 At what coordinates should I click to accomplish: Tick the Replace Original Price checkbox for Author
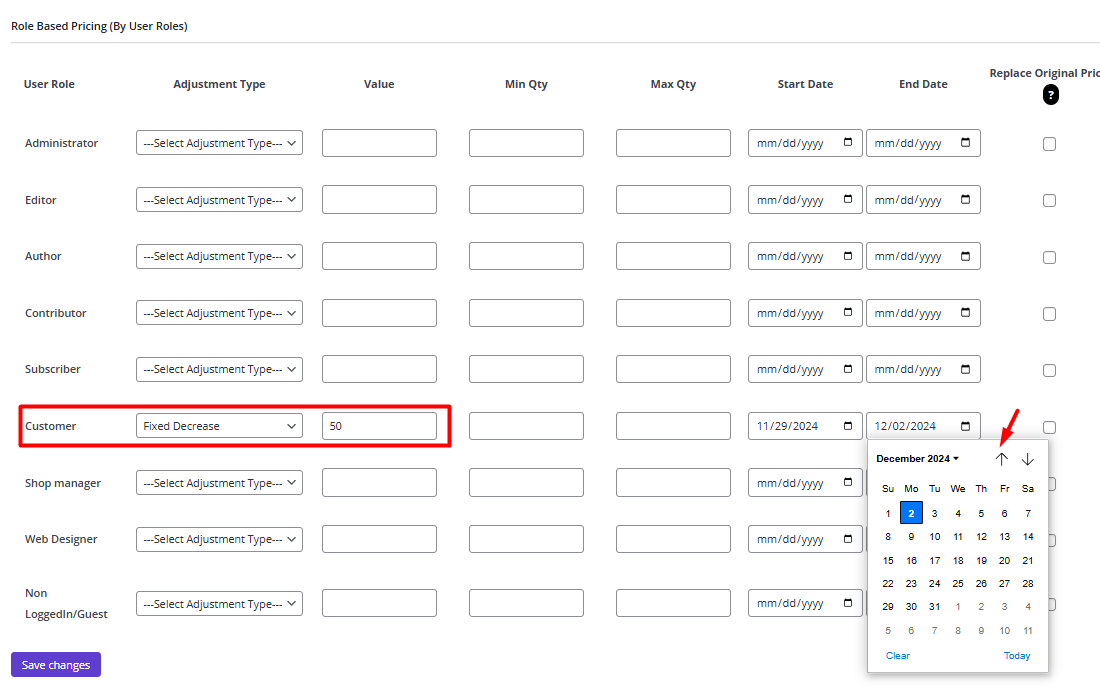(1049, 257)
